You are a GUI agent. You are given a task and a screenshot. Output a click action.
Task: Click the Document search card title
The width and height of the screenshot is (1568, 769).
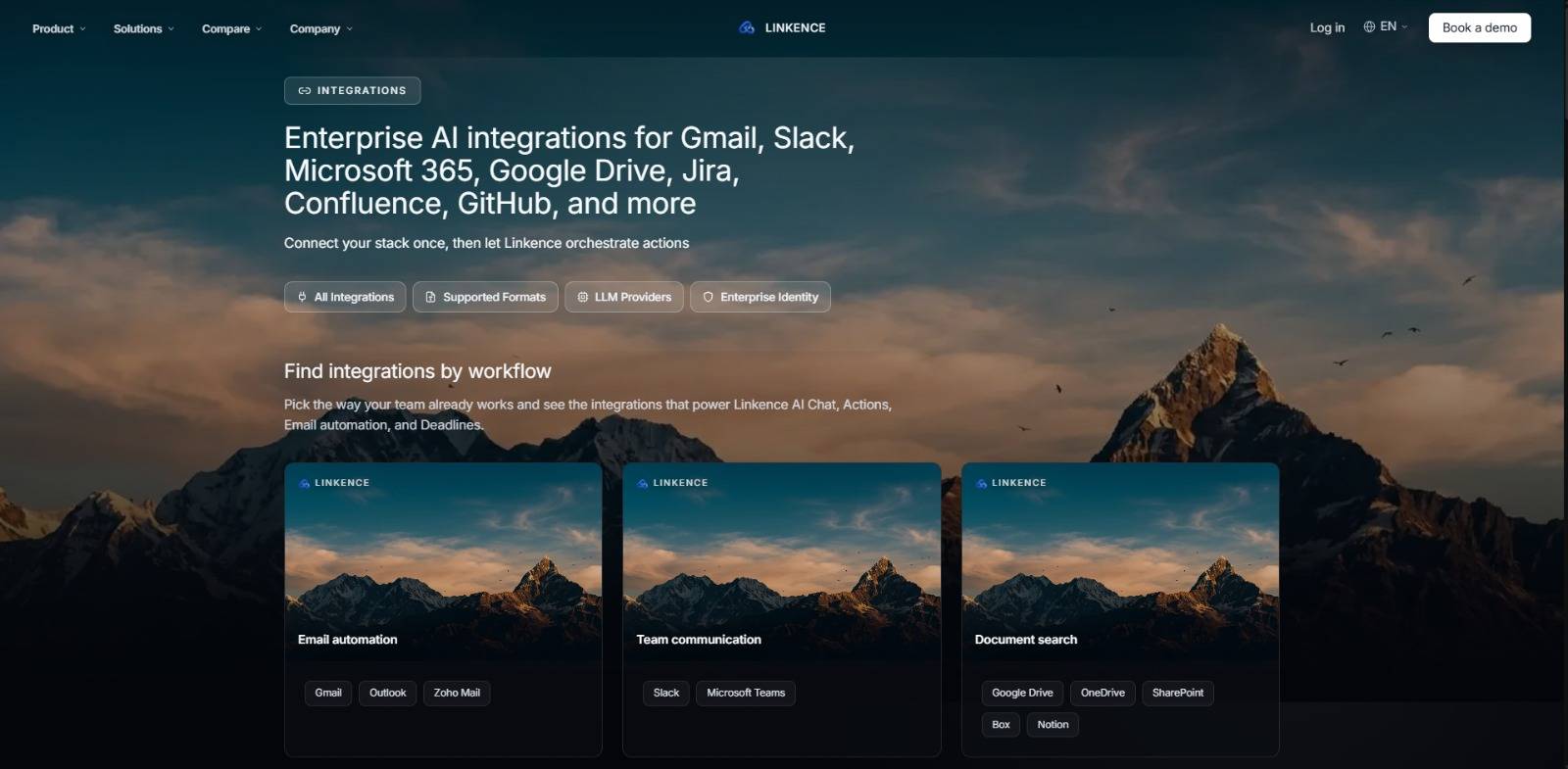[x=1026, y=640]
